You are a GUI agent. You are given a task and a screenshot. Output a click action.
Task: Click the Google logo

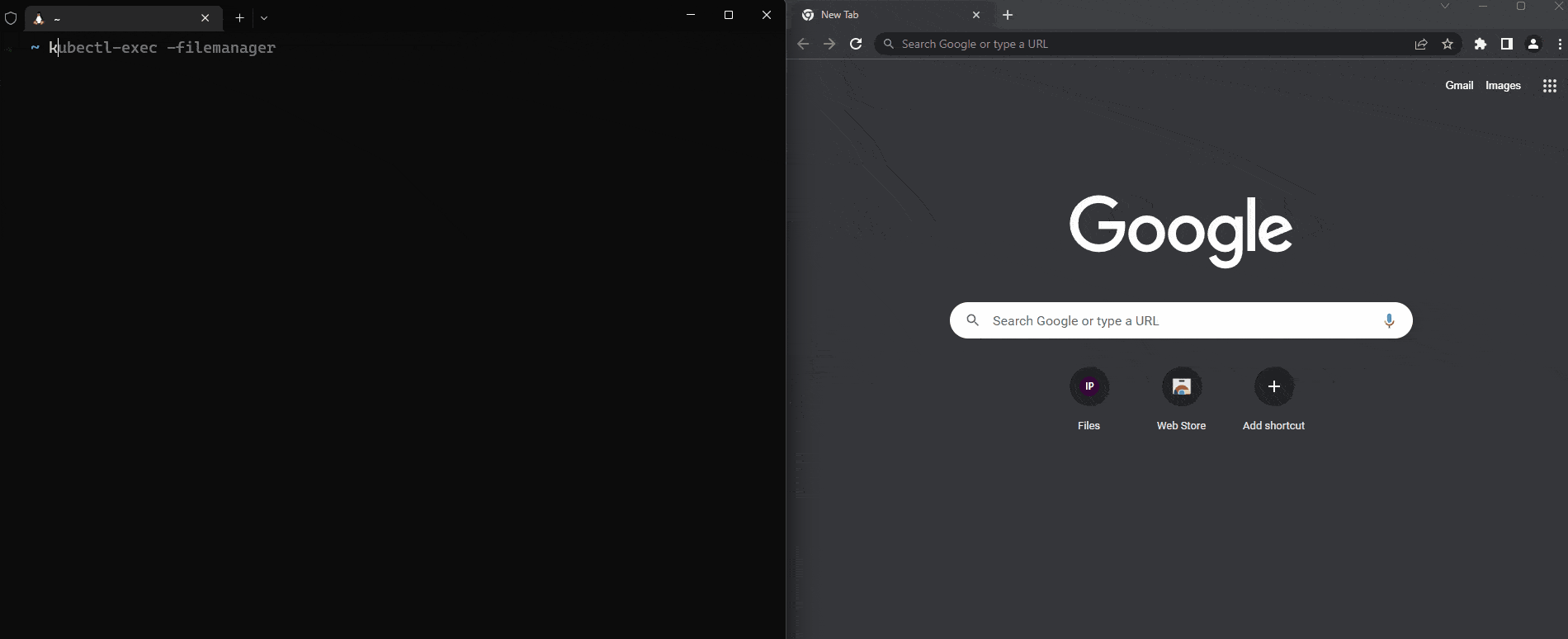[x=1181, y=230]
